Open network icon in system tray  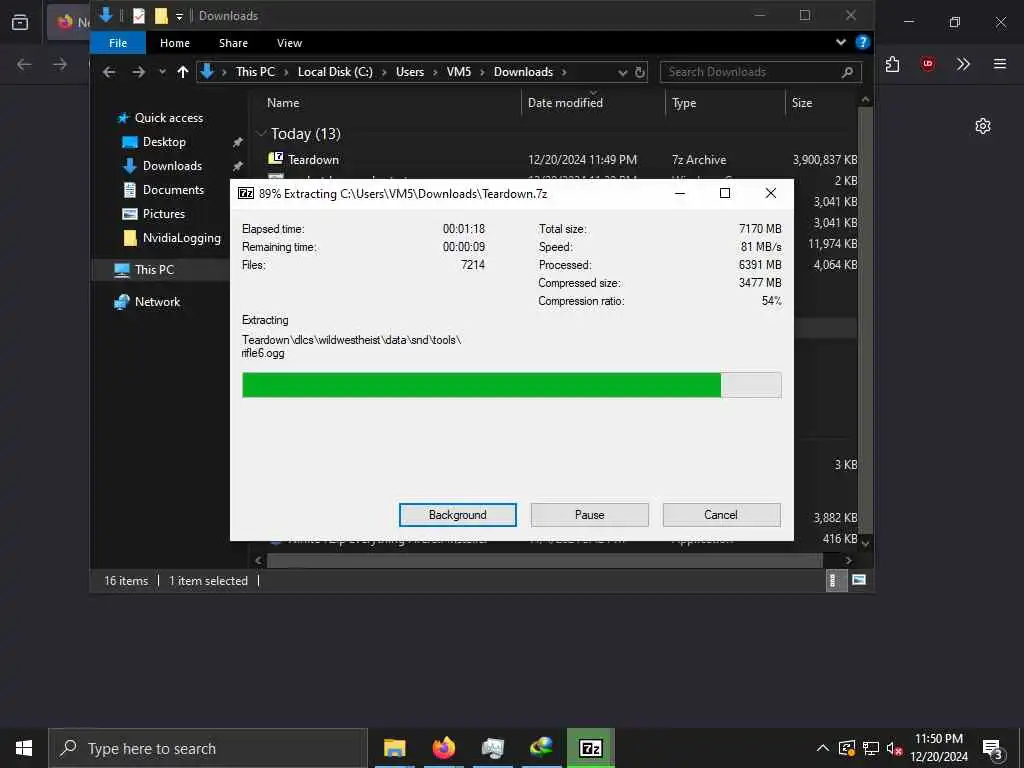870,748
